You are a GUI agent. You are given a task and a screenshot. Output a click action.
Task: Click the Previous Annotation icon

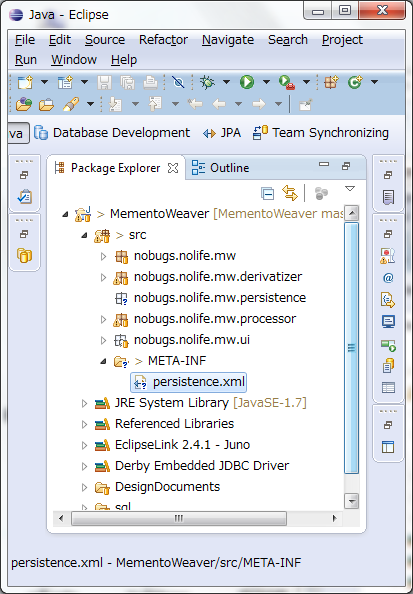pyautogui.click(x=155, y=104)
